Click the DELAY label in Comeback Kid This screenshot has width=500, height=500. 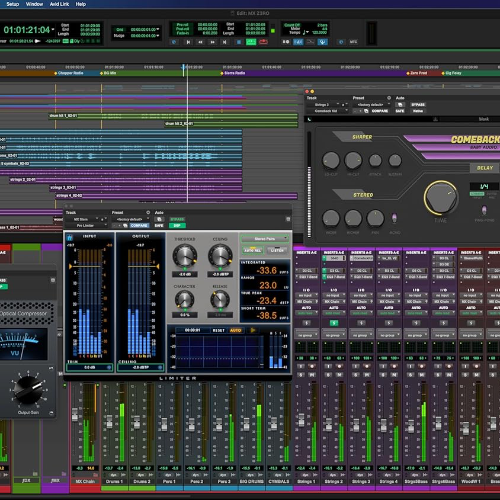click(x=485, y=168)
